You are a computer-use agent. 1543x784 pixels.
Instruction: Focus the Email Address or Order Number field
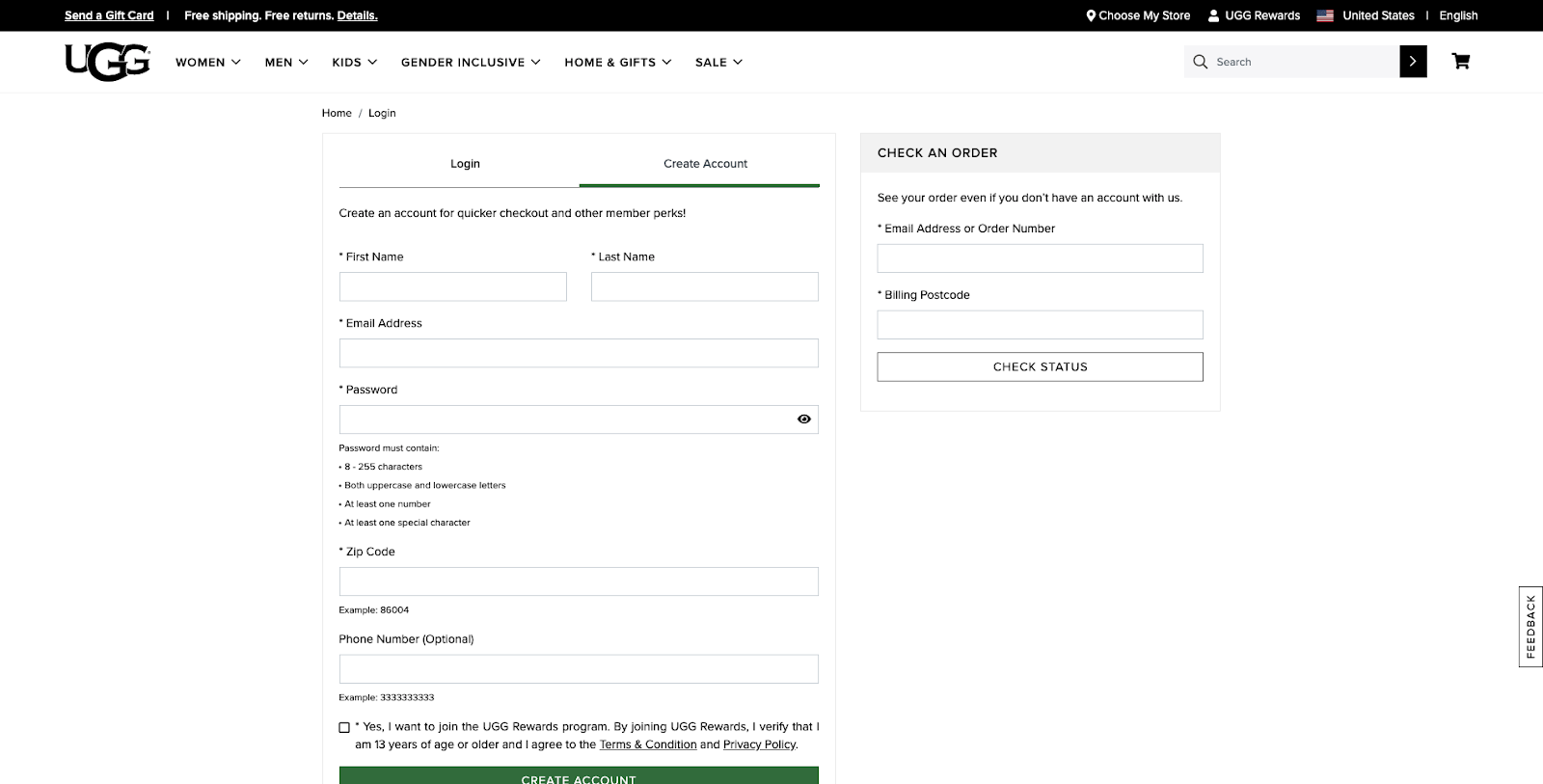pyautogui.click(x=1040, y=258)
